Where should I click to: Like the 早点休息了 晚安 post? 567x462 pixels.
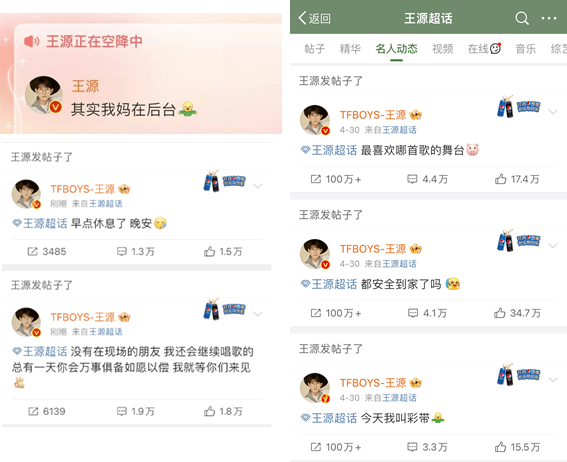point(223,251)
